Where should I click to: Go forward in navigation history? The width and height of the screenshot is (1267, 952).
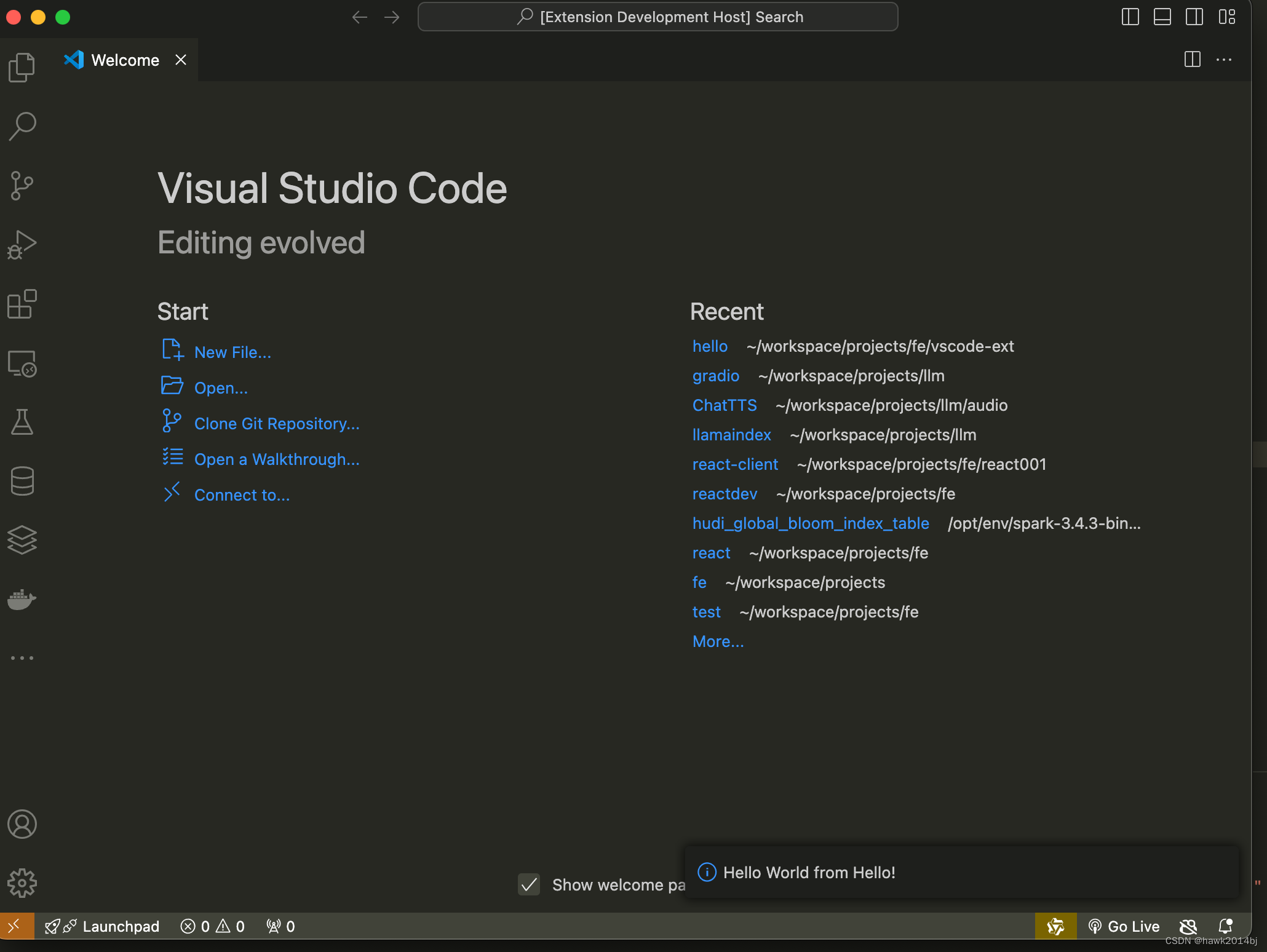coord(392,17)
